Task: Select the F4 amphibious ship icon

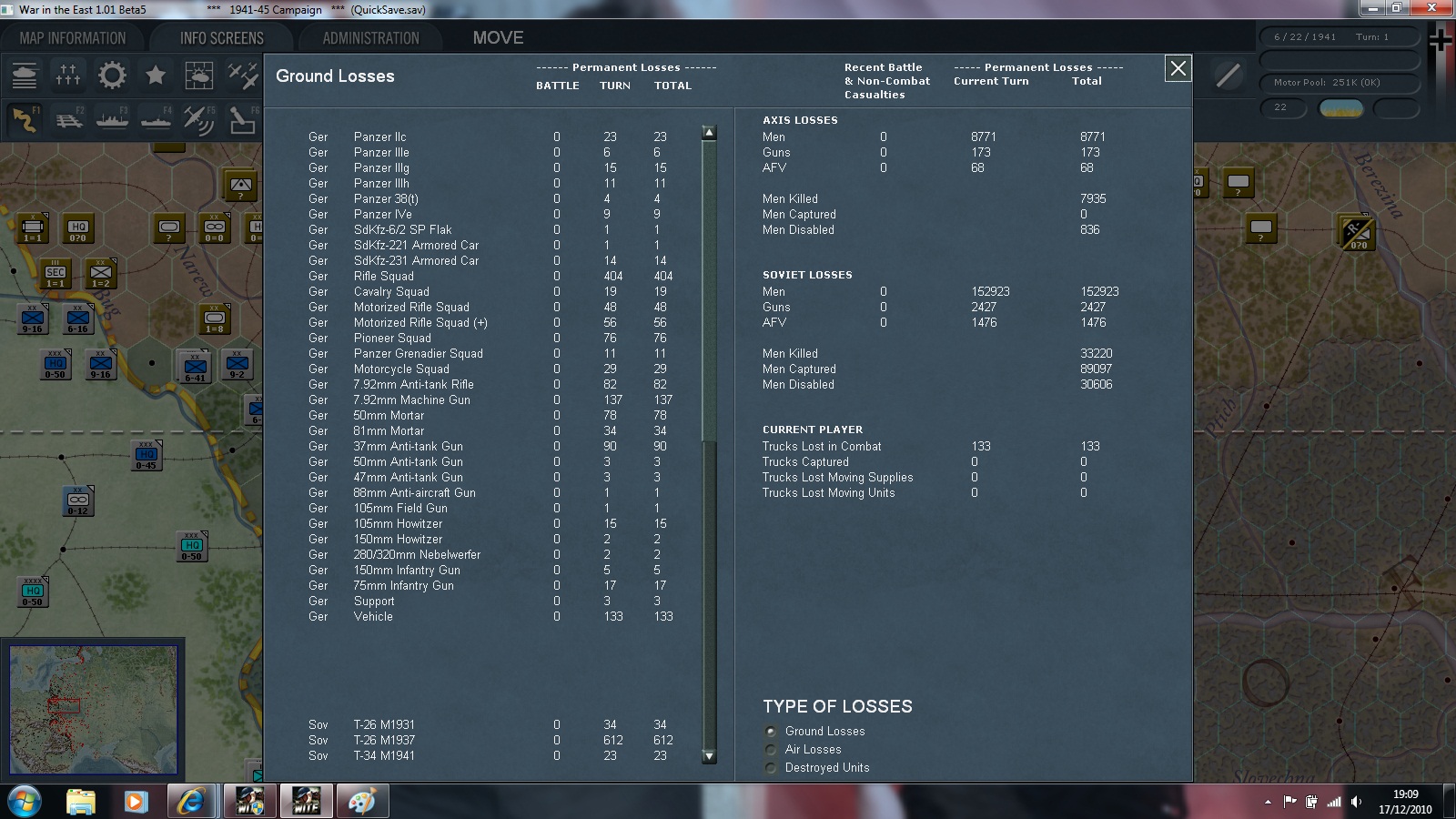Action: [156, 119]
